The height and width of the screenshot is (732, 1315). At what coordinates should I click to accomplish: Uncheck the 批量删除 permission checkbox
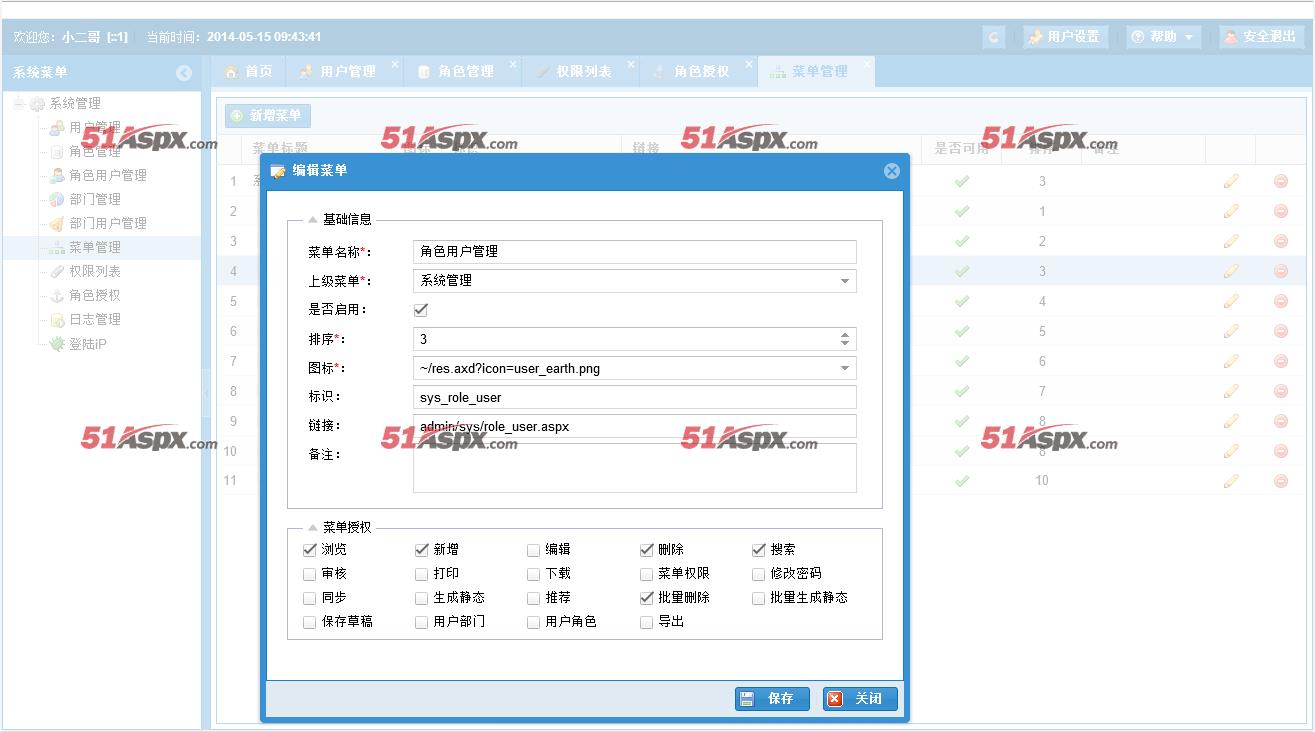(x=647, y=598)
